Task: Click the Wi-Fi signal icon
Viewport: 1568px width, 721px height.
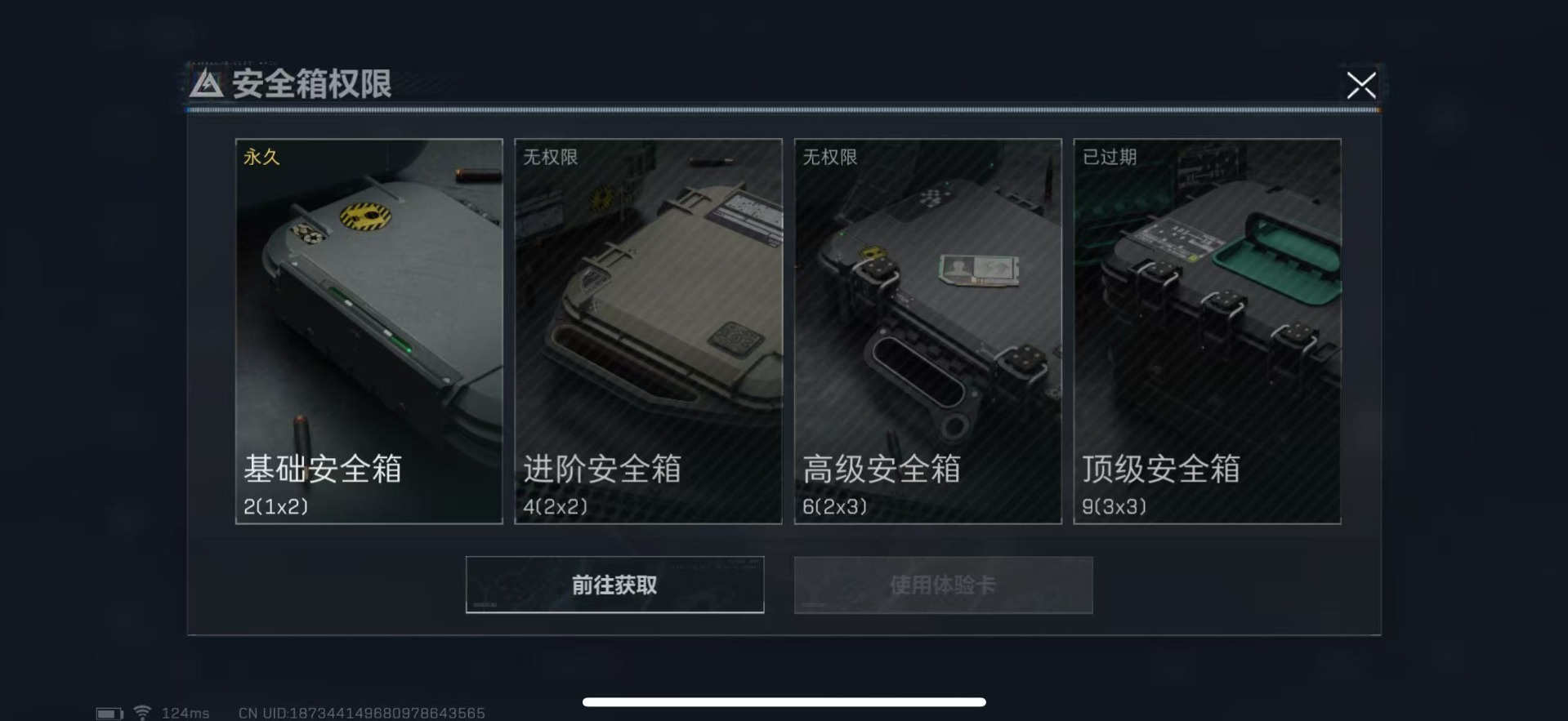Action: (142, 713)
